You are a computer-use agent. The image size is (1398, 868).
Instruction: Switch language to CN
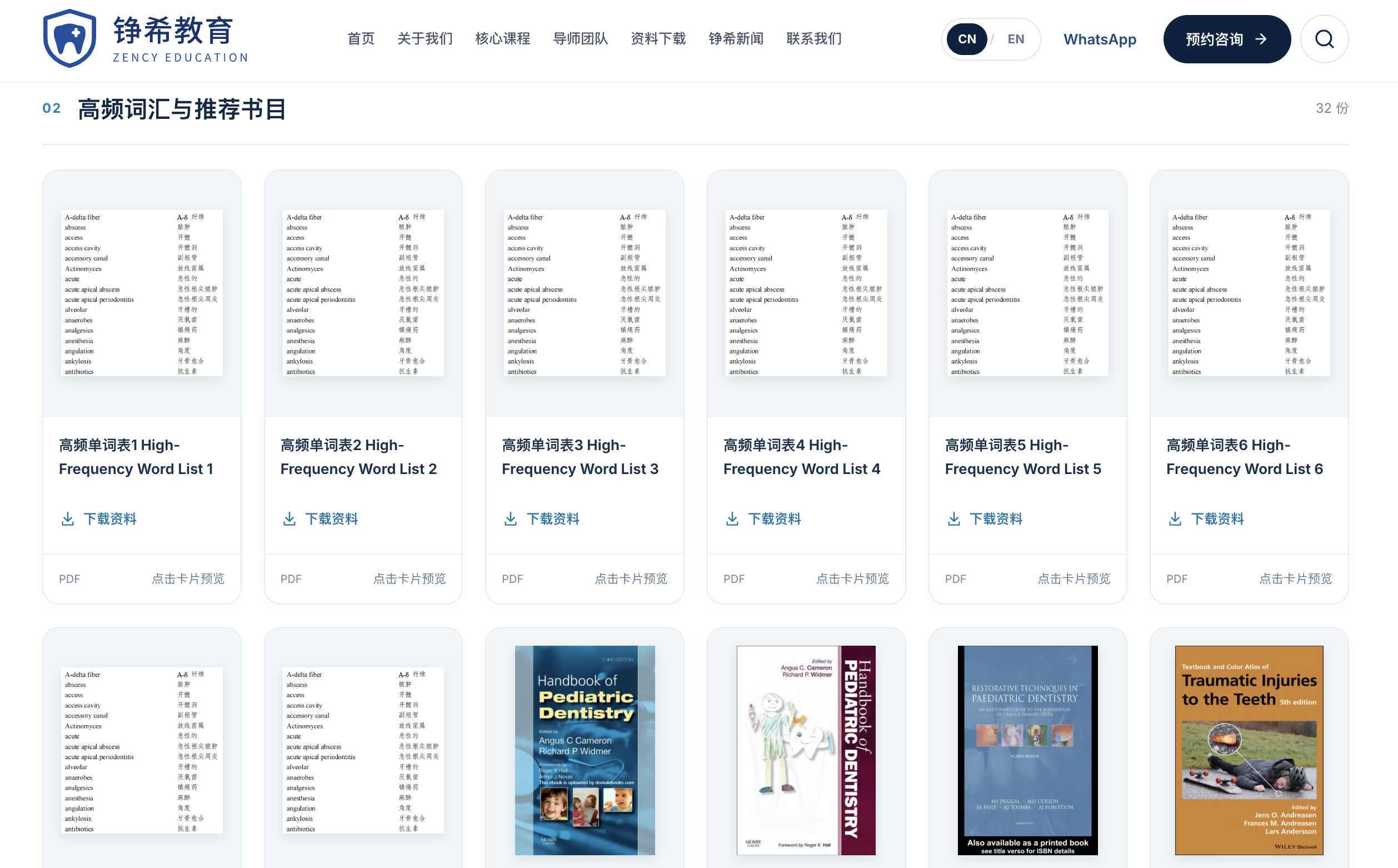pos(967,39)
